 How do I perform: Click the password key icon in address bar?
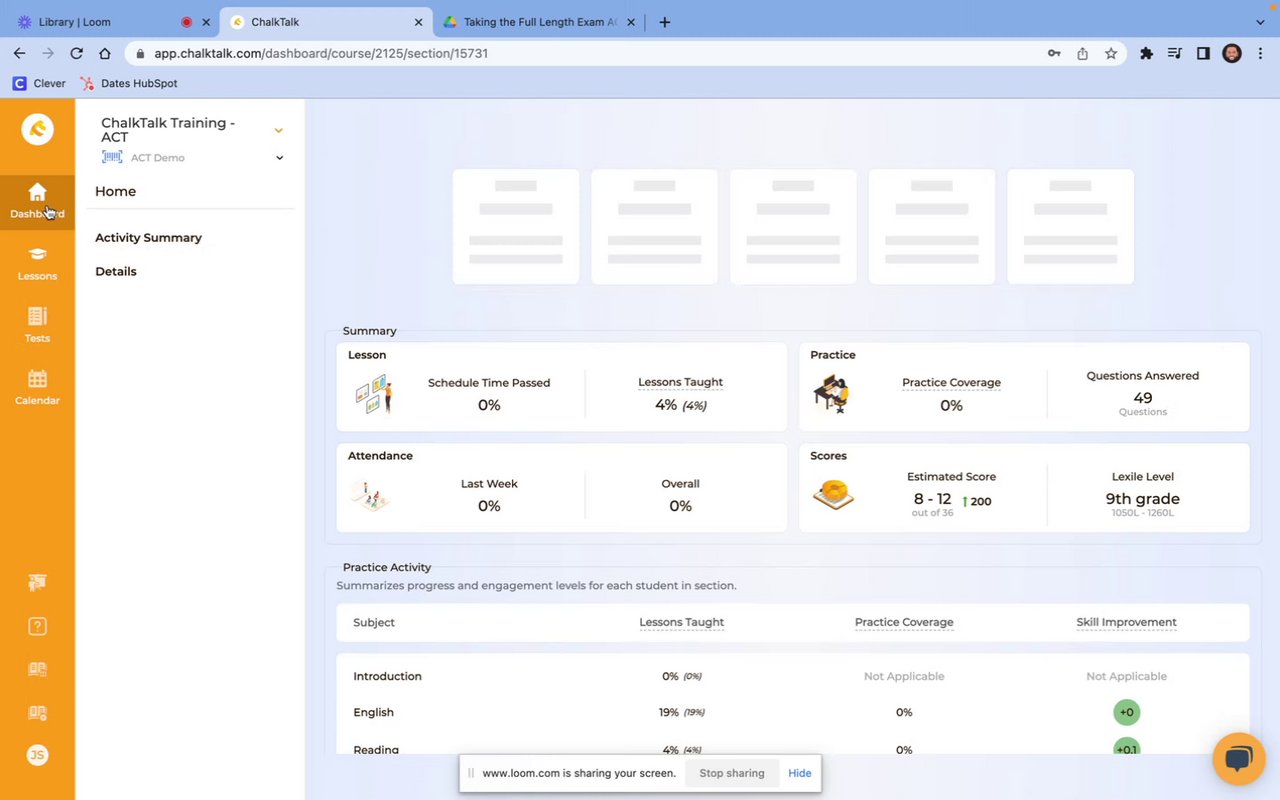click(1054, 53)
